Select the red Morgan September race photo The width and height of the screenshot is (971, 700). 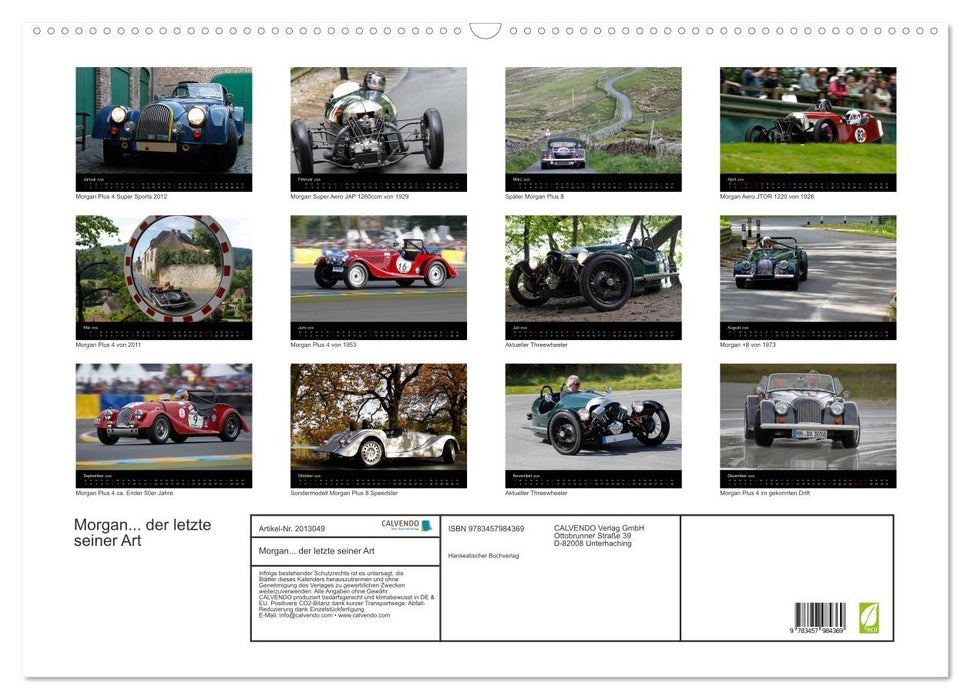coord(164,417)
